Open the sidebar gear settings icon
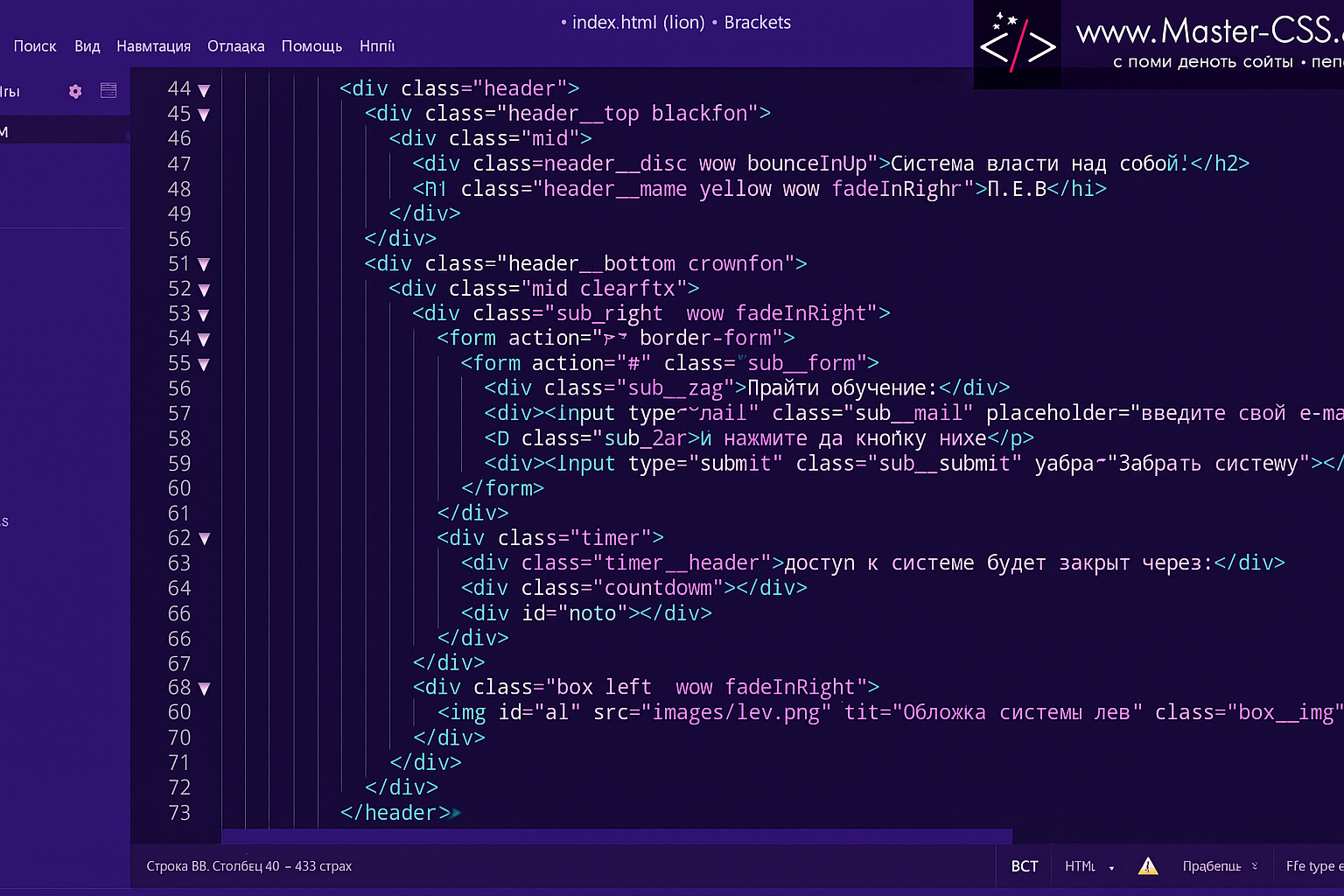Screen dimensions: 1344x896 click(x=75, y=91)
